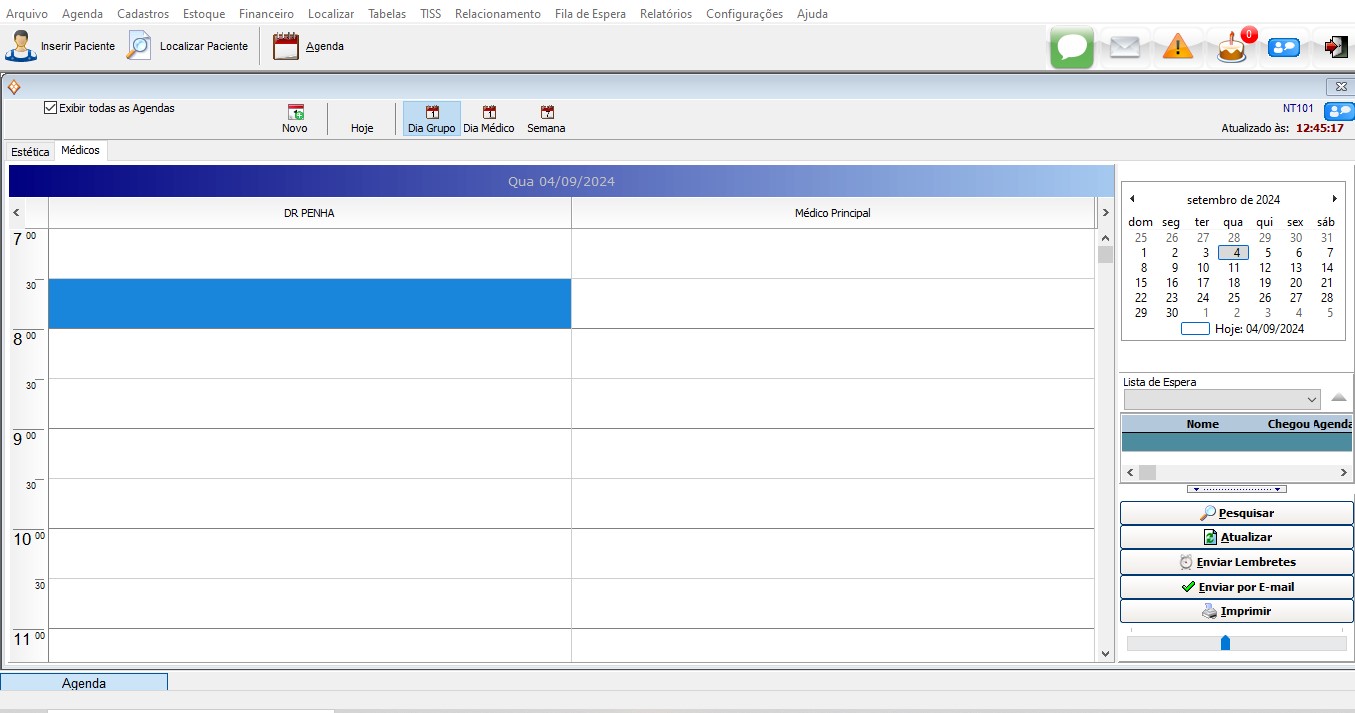Open the green chat message icon
Viewport: 1355px width, 713px height.
[x=1072, y=47]
